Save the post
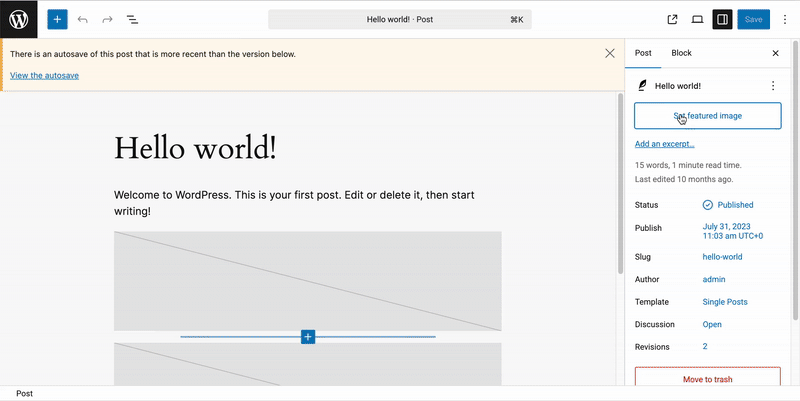Image resolution: width=800 pixels, height=401 pixels. [x=754, y=19]
